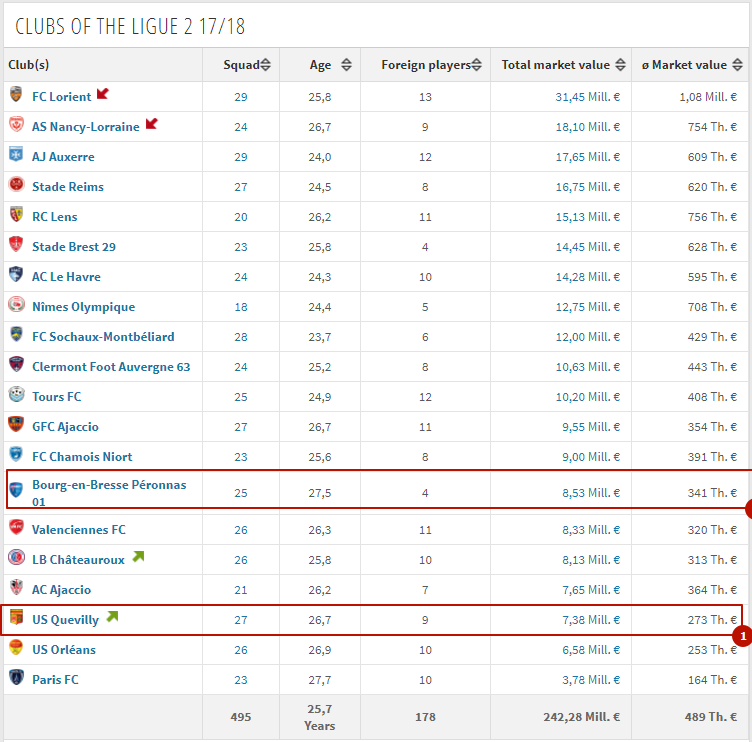Click the Valenciennes FC club crest

16,527
